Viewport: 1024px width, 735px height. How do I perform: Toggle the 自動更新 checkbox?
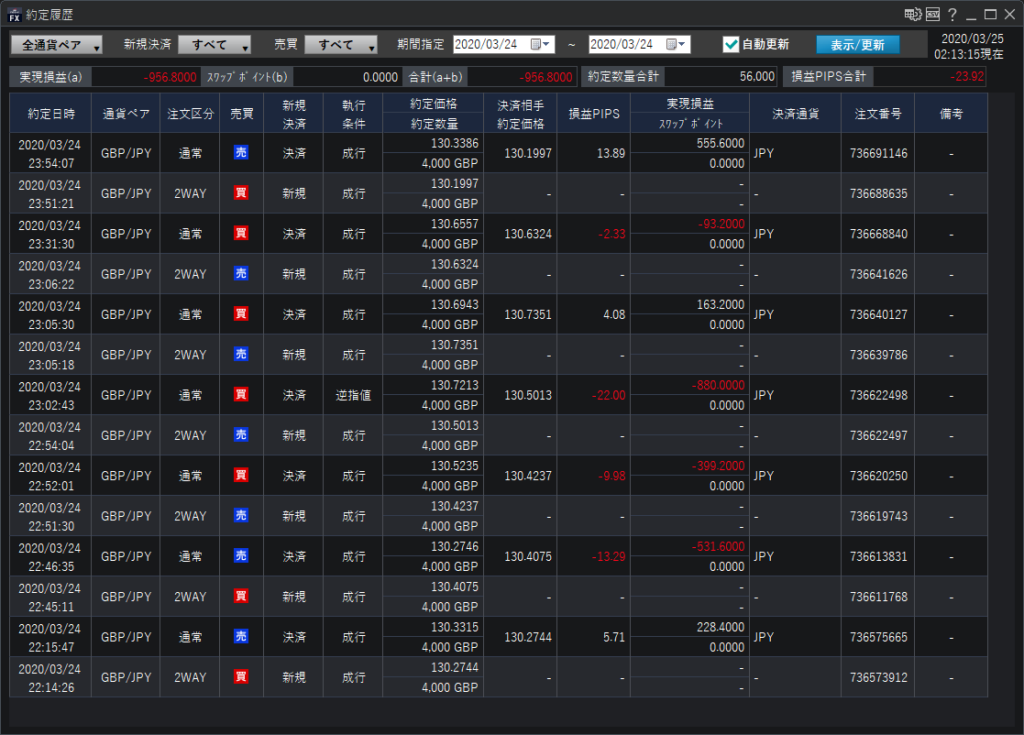[x=731, y=44]
